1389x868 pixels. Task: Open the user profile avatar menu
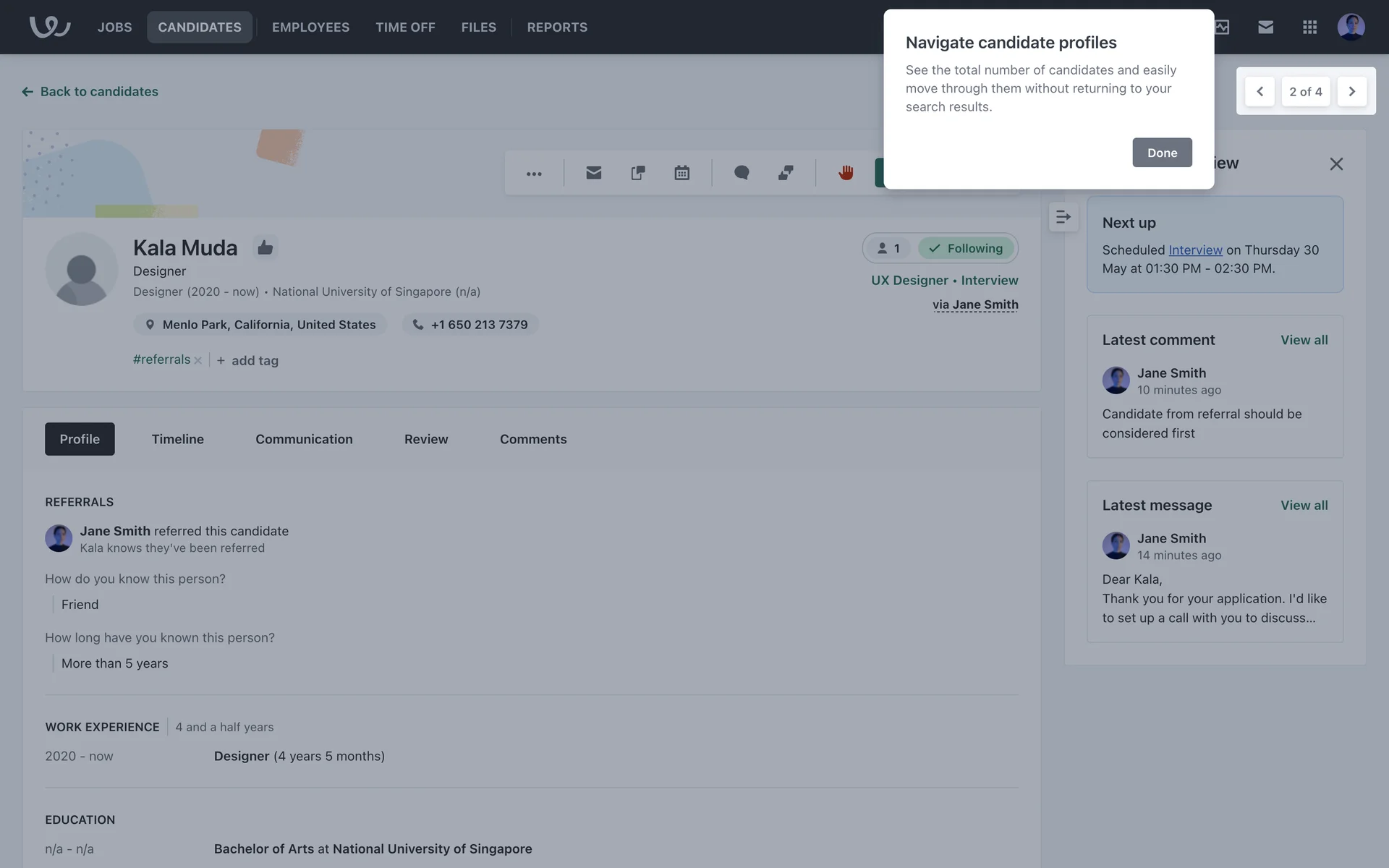[x=1351, y=27]
